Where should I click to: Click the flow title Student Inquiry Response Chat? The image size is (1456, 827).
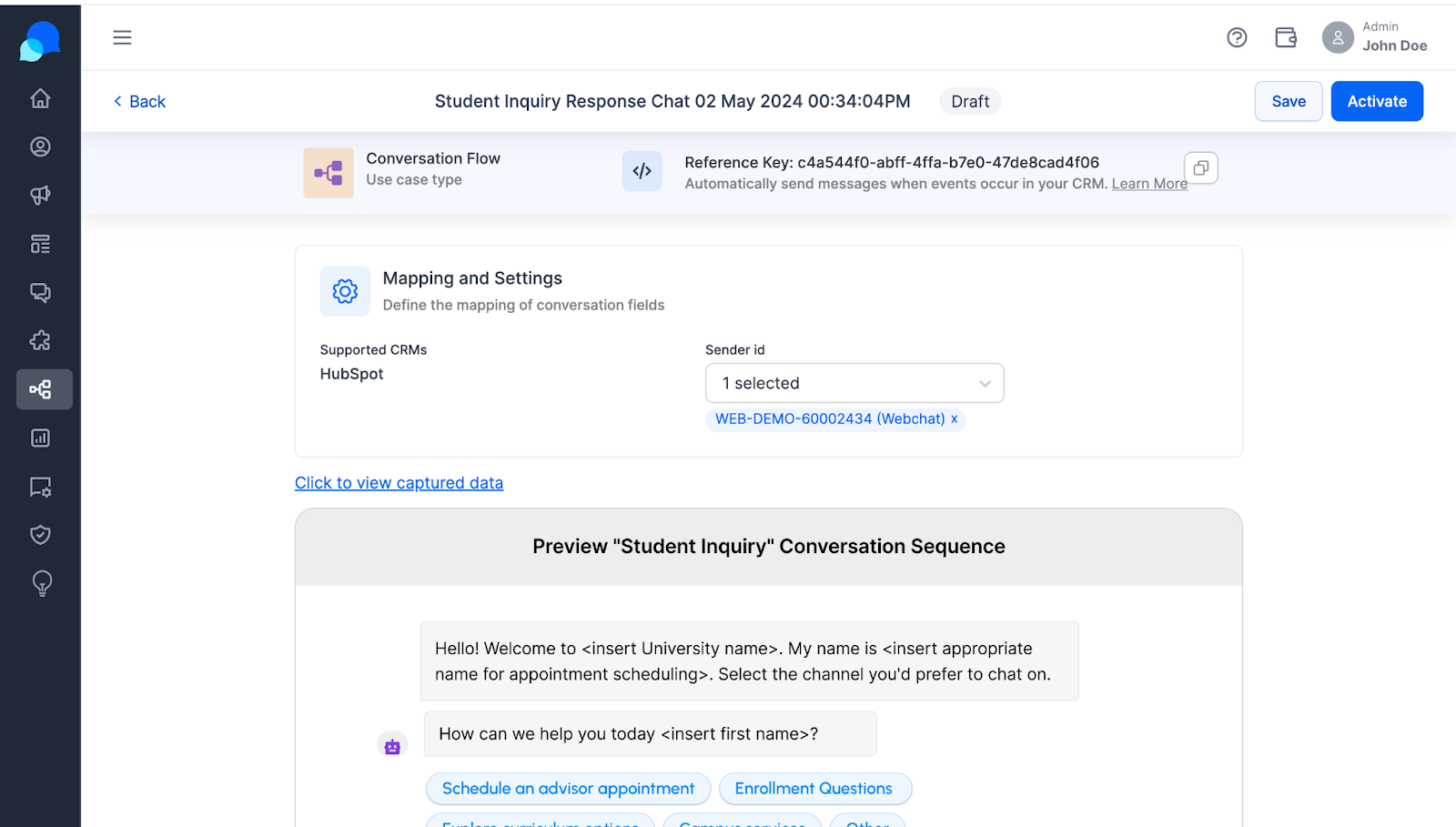(x=672, y=101)
